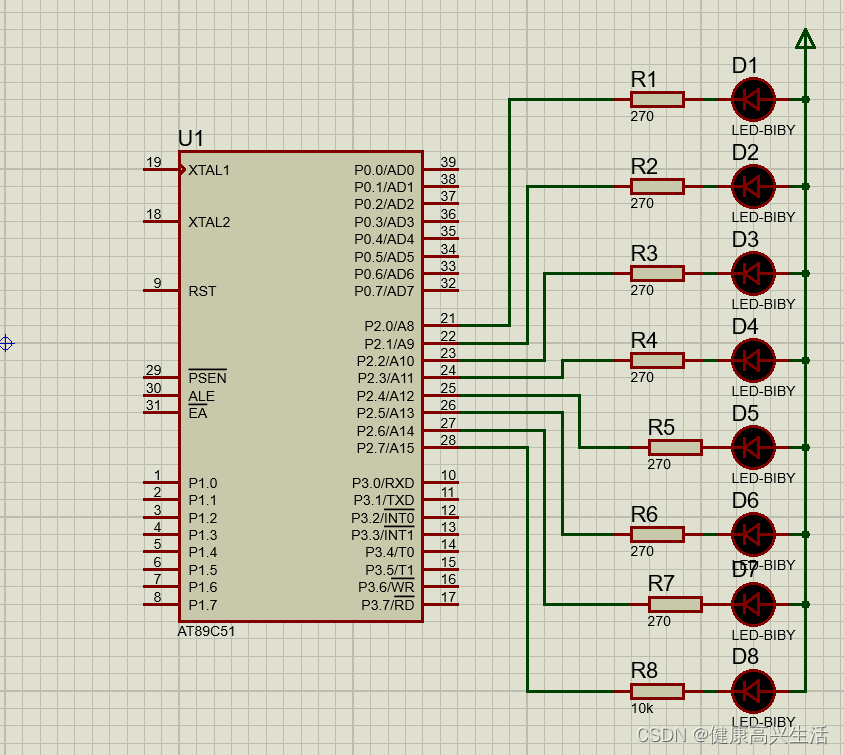Screen dimensions: 844x755
Task: Click the P2.0/A8 pin label
Action: pos(389,326)
